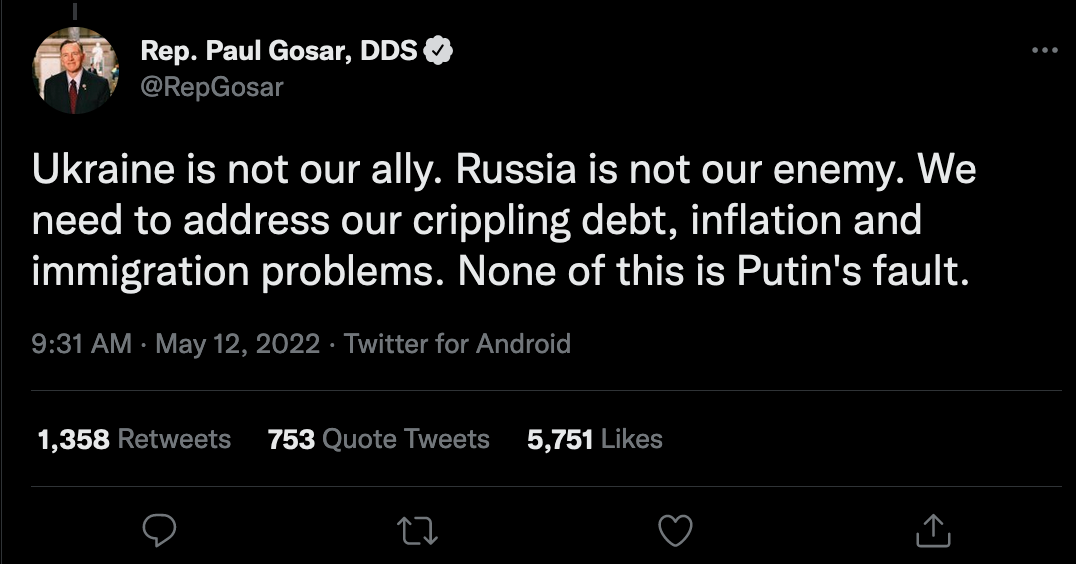The image size is (1076, 564).
Task: Visit the @RepGosar handle link
Action: (212, 87)
